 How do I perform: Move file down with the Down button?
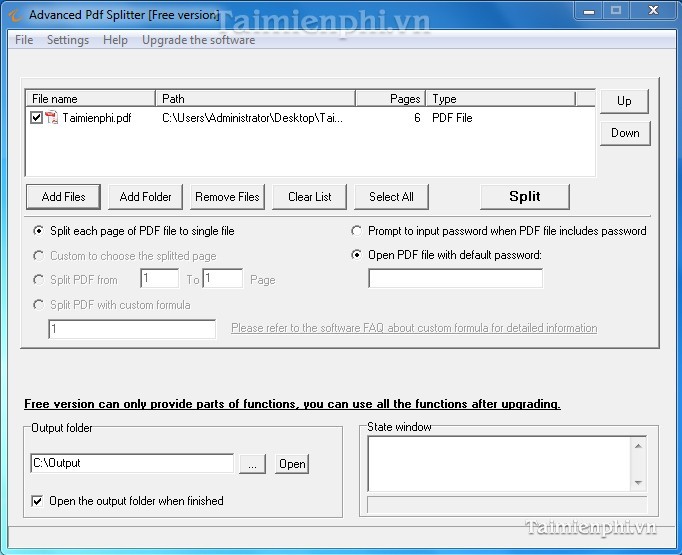tap(625, 133)
